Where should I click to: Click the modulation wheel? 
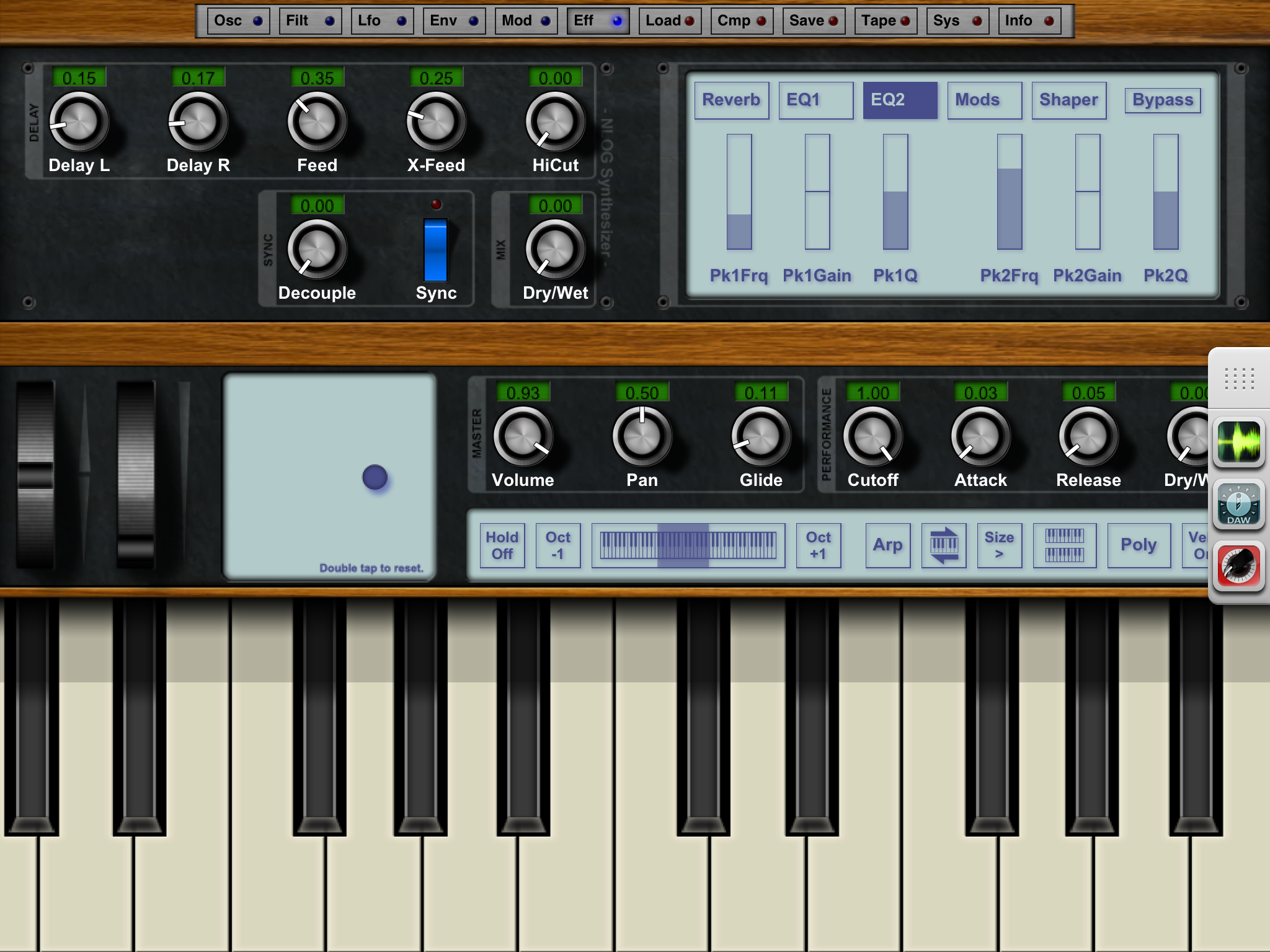tap(135, 474)
